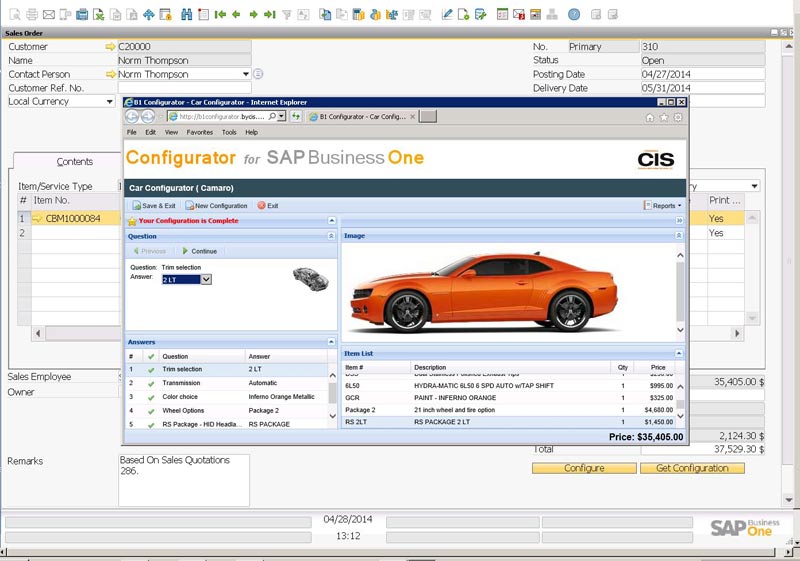Image resolution: width=800 pixels, height=561 pixels.
Task: Open Help question mark icon
Action: (574, 14)
